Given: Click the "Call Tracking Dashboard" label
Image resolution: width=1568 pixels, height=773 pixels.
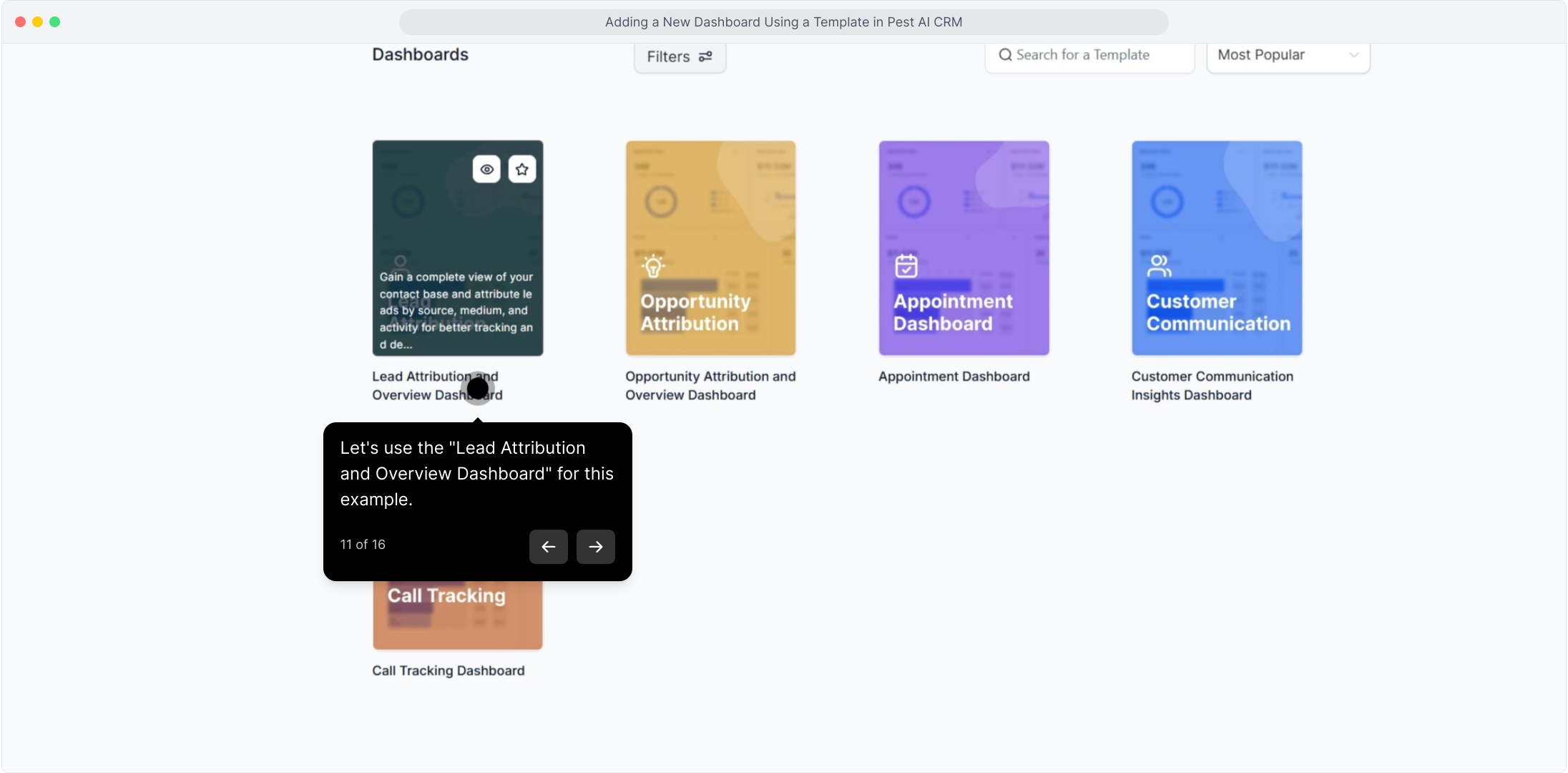Looking at the screenshot, I should click(x=449, y=671).
